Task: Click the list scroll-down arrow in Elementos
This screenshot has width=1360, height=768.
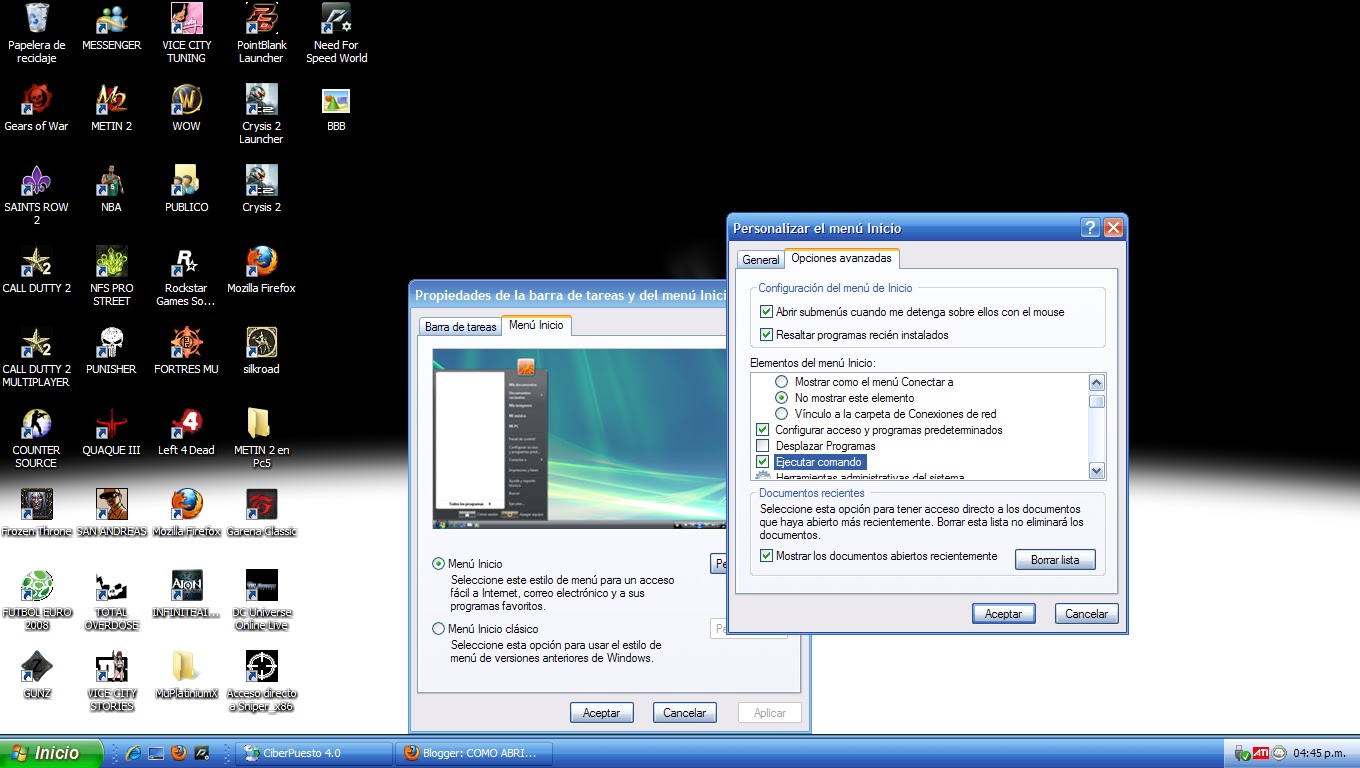Action: [x=1097, y=470]
